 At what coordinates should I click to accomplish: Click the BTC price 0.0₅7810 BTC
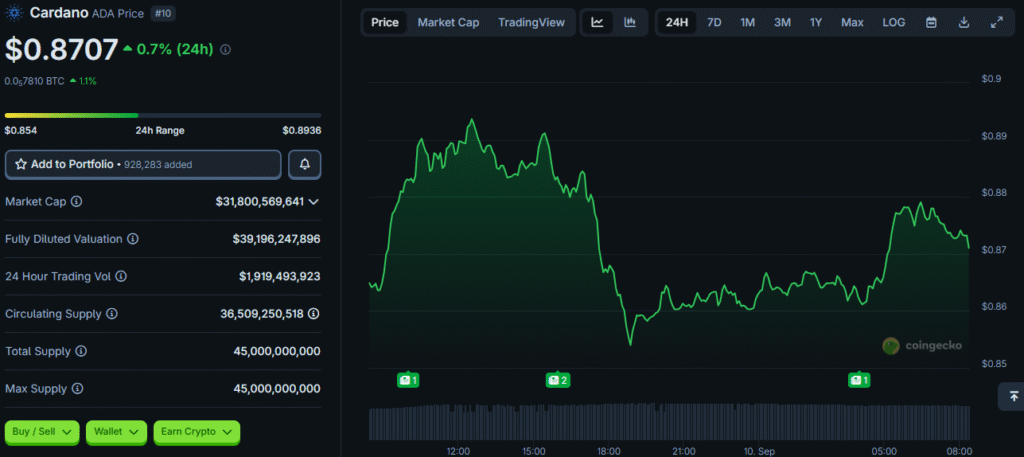pos(34,81)
